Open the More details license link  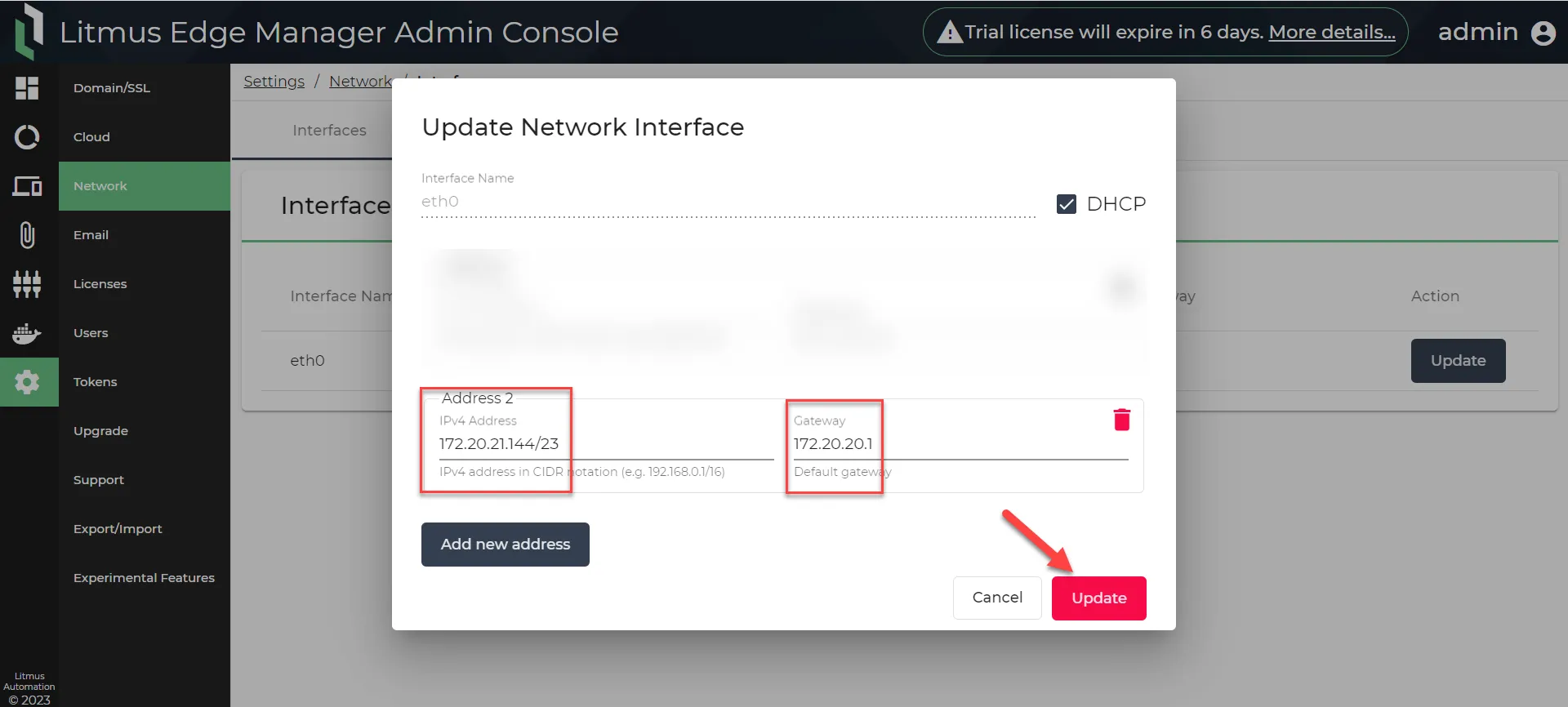point(1332,33)
